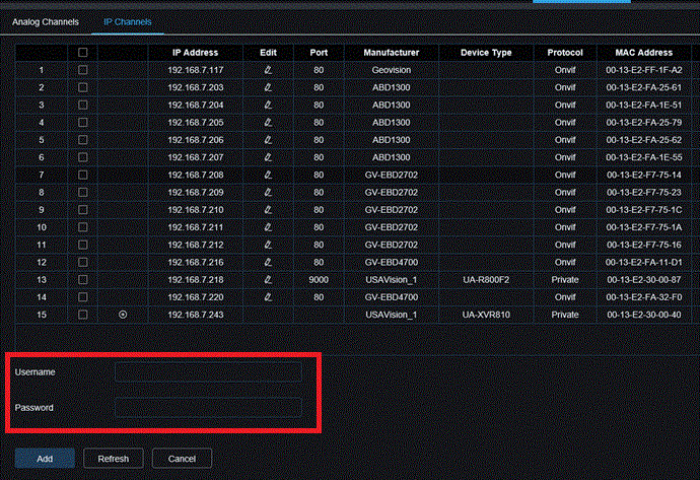The height and width of the screenshot is (480, 700).
Task: Focus the Username input field
Action: pos(208,372)
